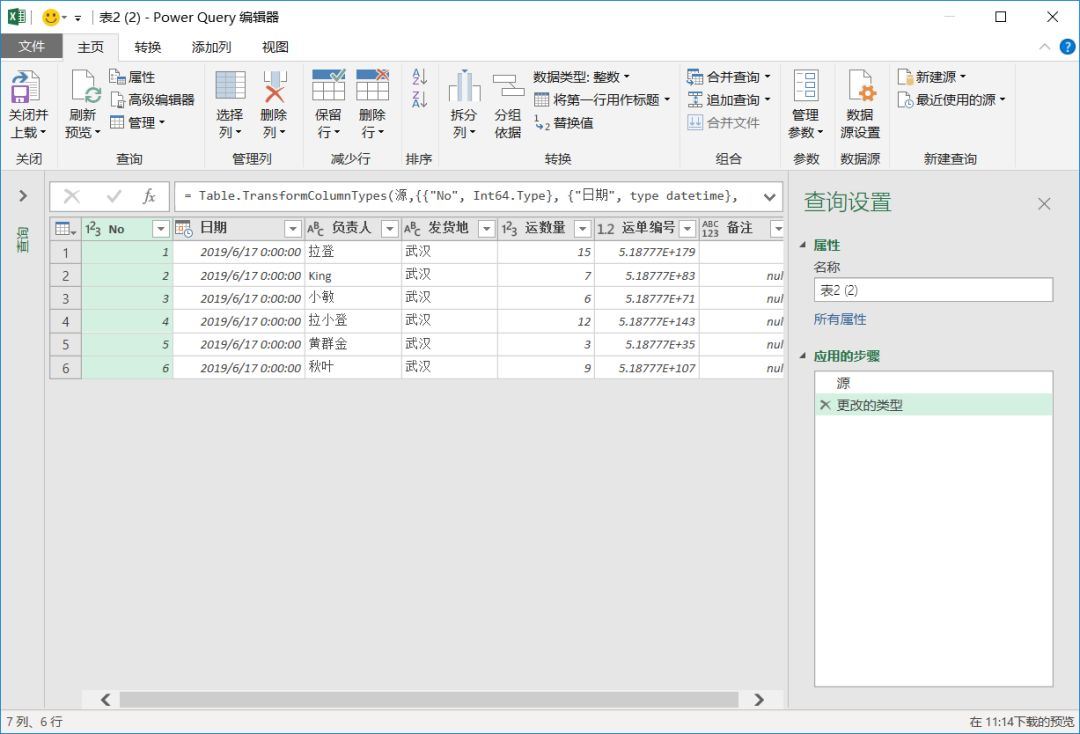Click the horizontal scrollbar thumb
This screenshot has width=1080, height=734.
point(428,700)
